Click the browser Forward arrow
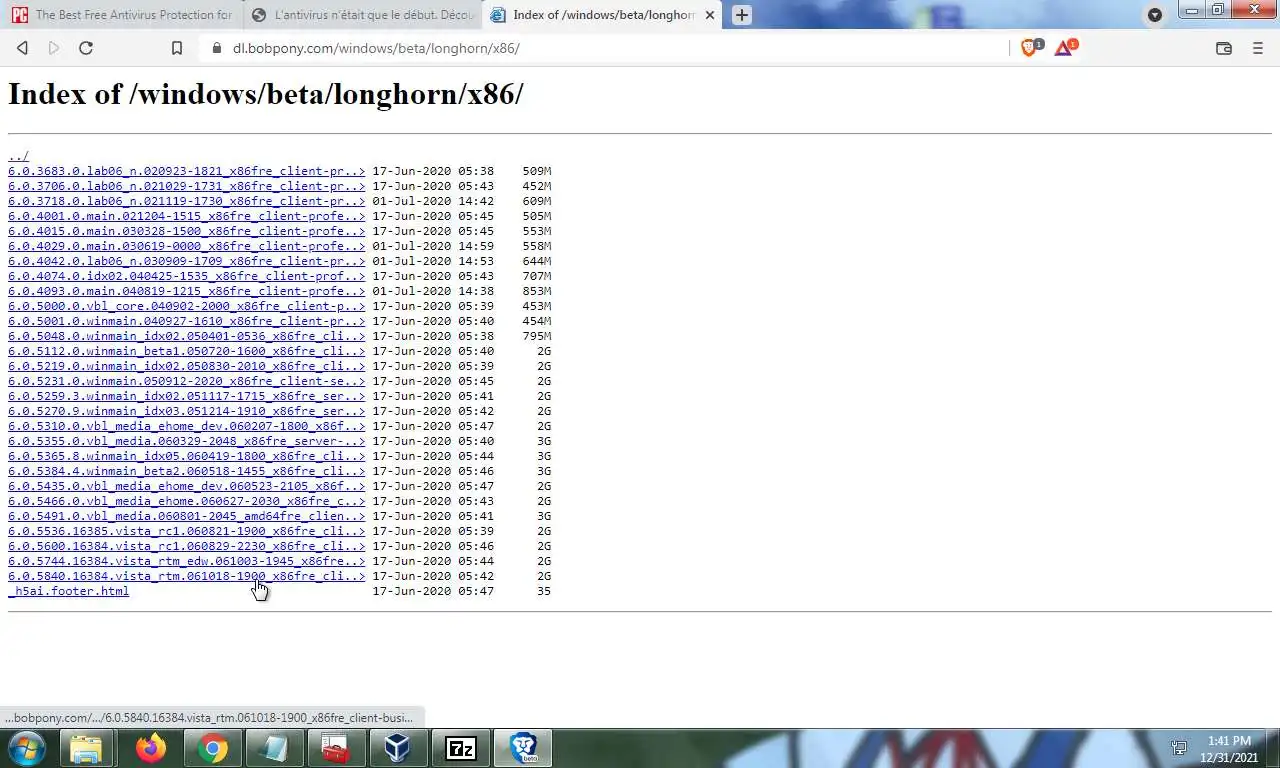The height and width of the screenshot is (768, 1280). pyautogui.click(x=54, y=48)
